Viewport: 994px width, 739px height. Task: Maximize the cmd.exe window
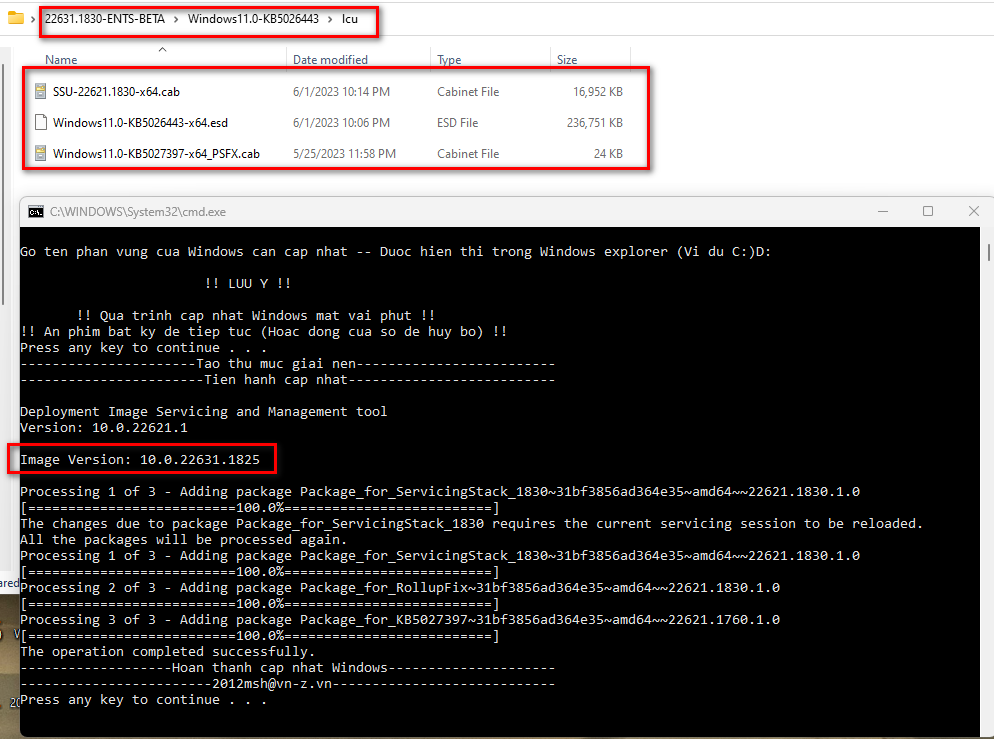pos(927,211)
